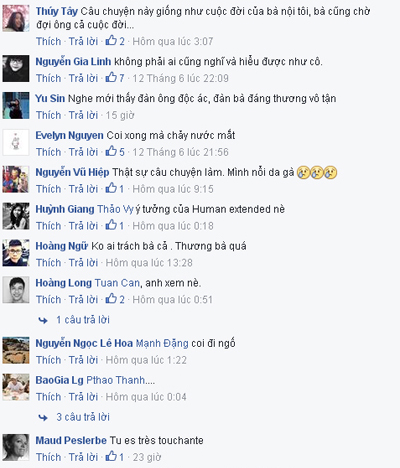Open Nguyễn Gia Linh's profile name
Image resolution: width=400 pixels, height=468 pixels.
point(73,62)
